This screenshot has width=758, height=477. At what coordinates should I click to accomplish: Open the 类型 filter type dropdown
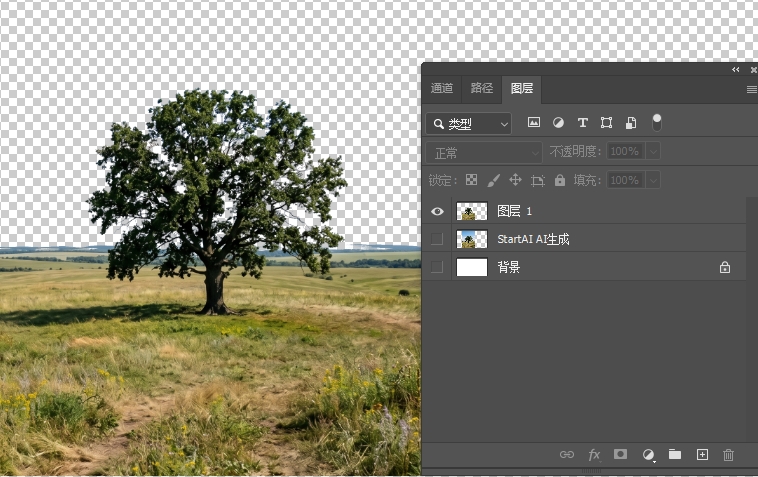[x=468, y=123]
